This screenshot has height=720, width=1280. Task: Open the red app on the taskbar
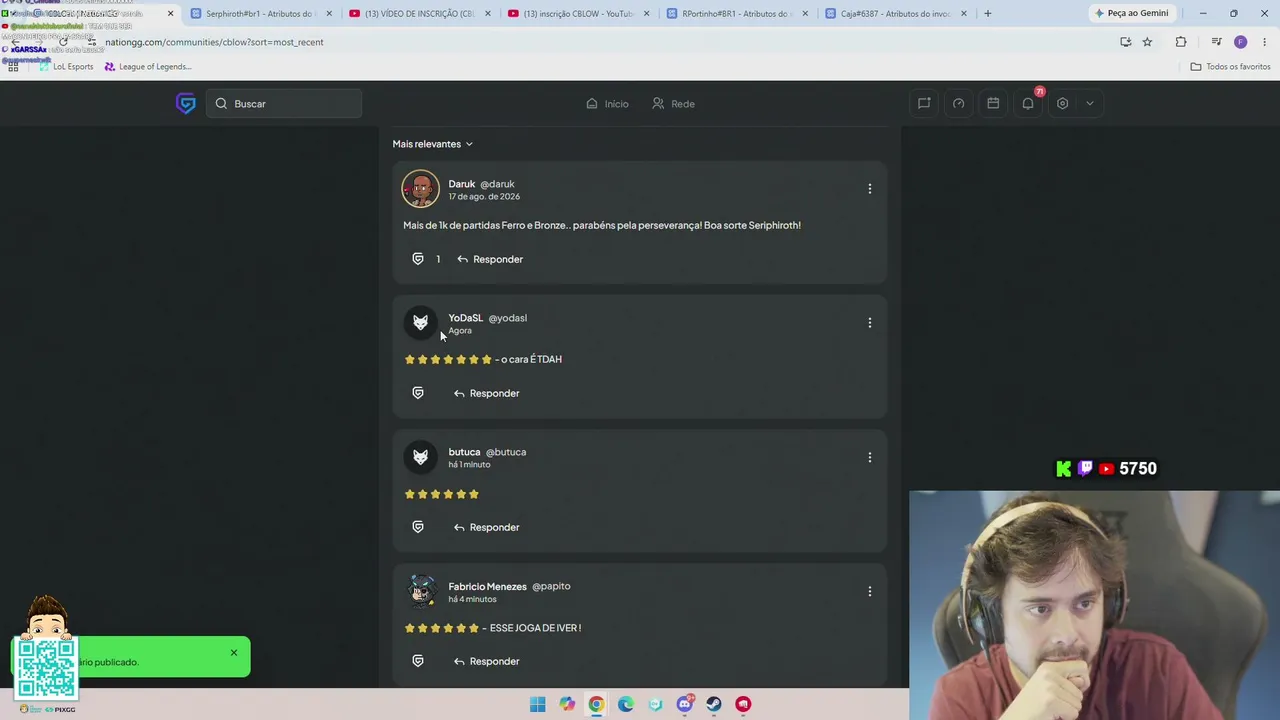pyautogui.click(x=743, y=704)
